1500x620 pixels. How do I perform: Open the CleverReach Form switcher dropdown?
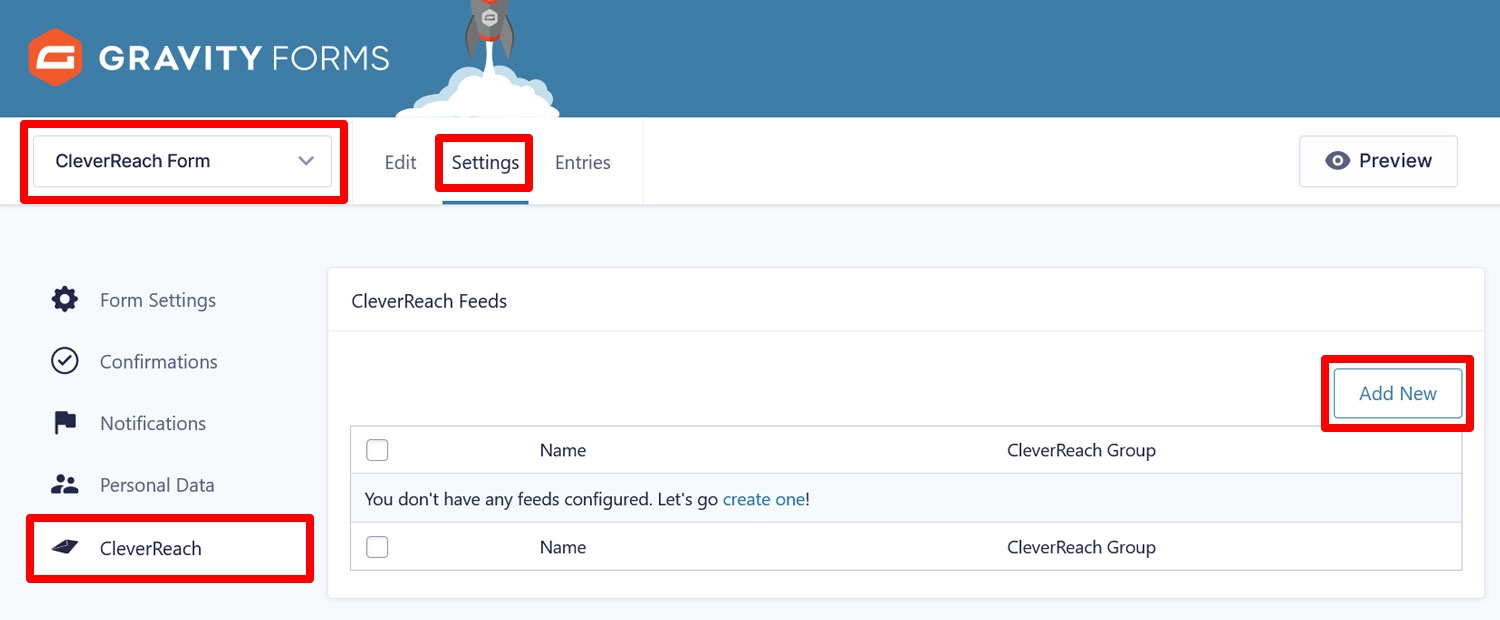click(182, 161)
